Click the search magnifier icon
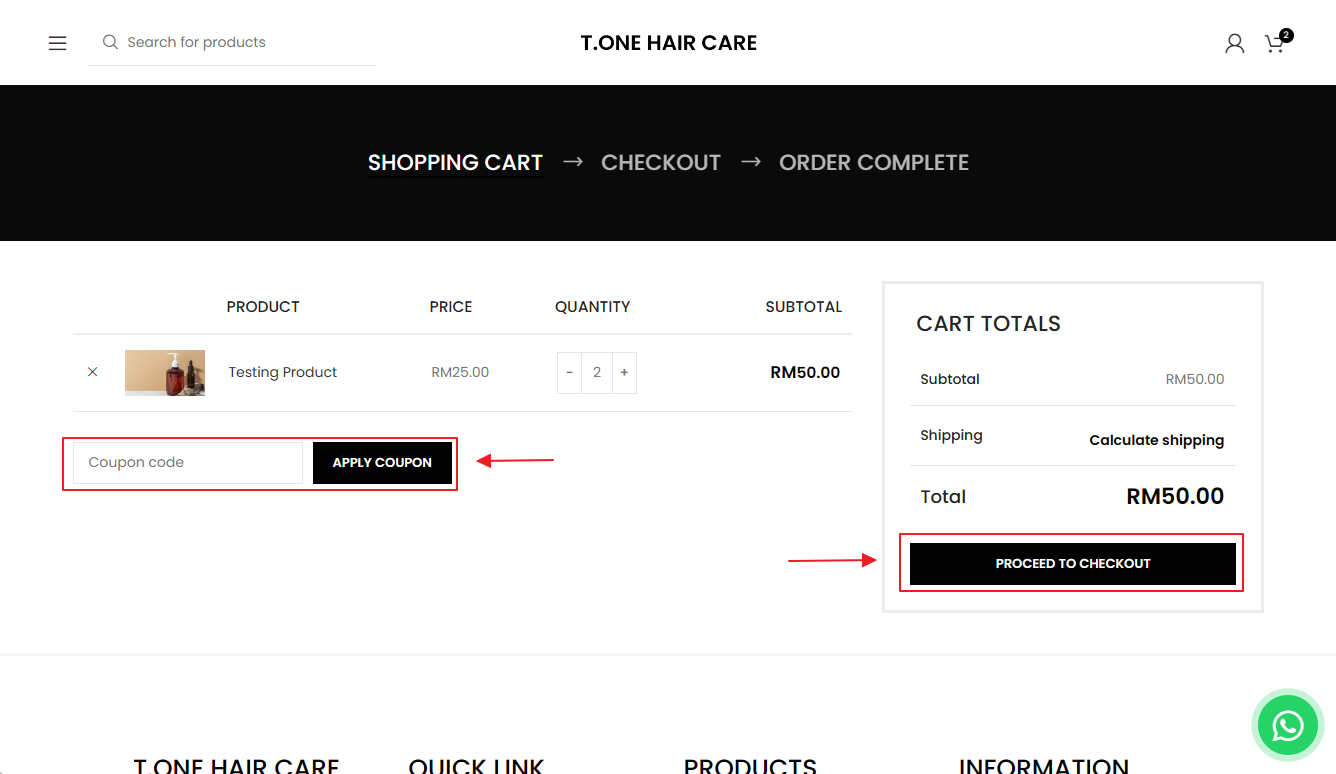The width and height of the screenshot is (1336, 774). (x=110, y=42)
